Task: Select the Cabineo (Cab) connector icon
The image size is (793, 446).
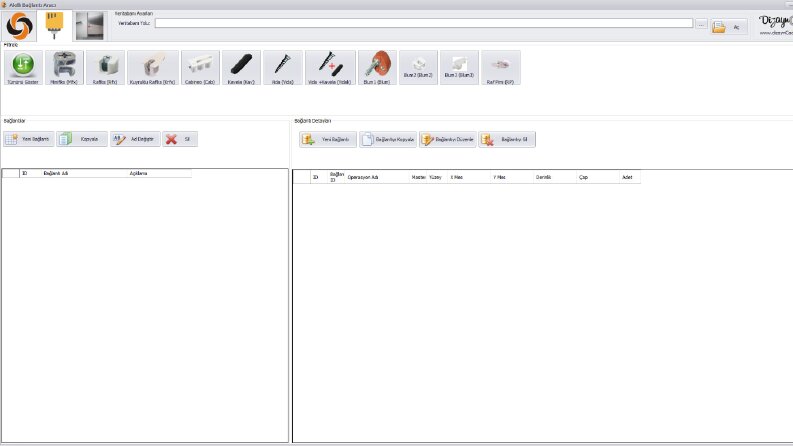Action: pyautogui.click(x=200, y=68)
